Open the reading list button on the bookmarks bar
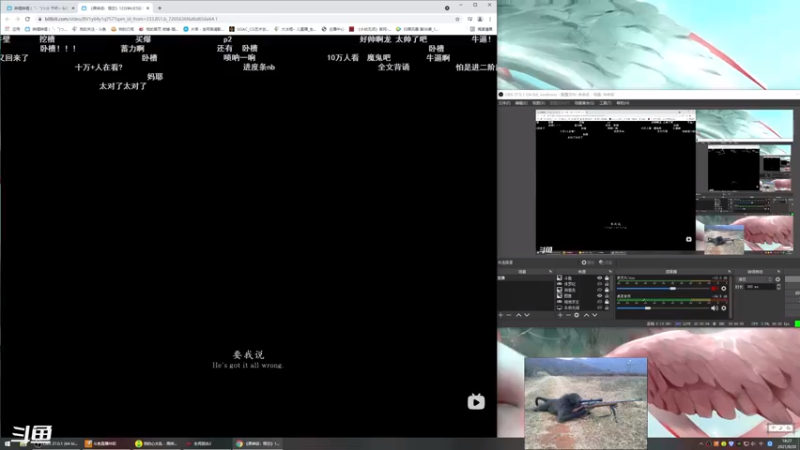Screen dimensions: 800x450 [481, 29]
